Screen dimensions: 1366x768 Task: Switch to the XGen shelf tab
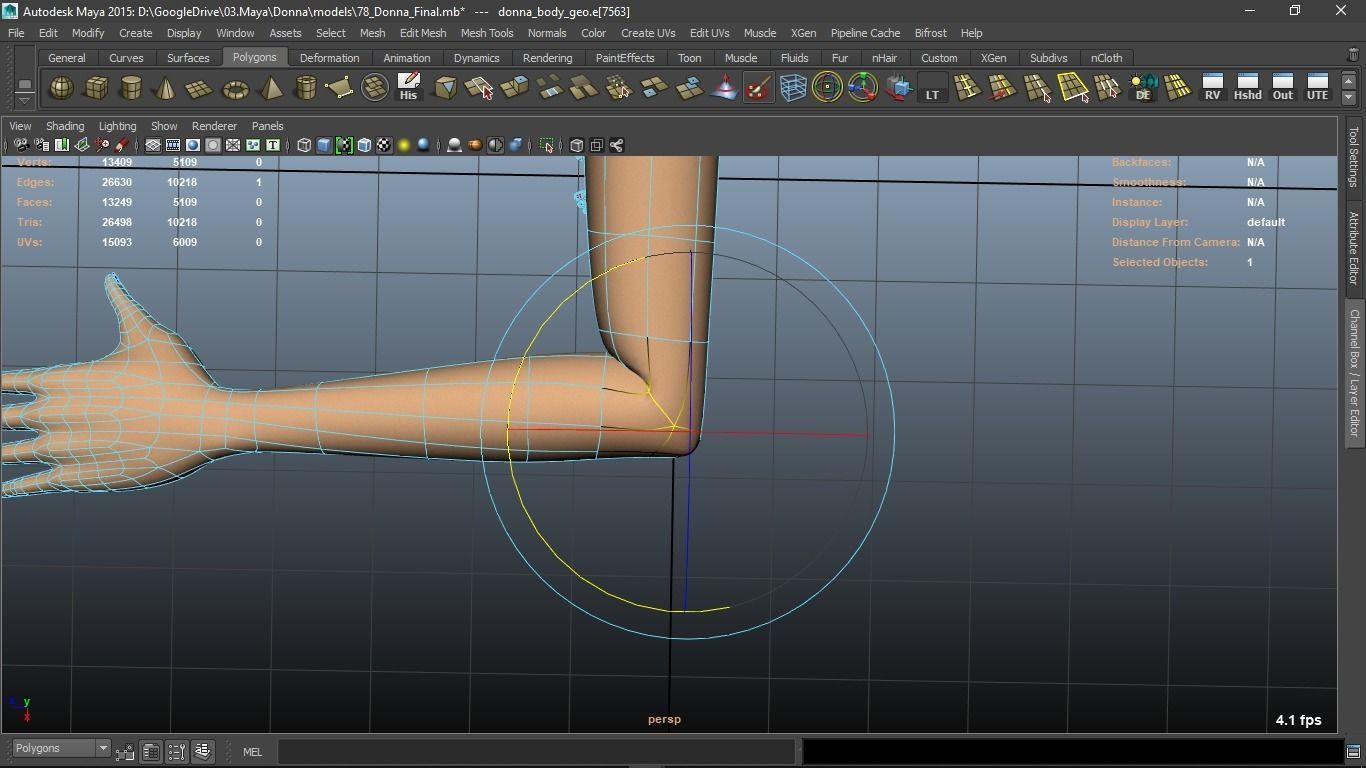pyautogui.click(x=993, y=58)
